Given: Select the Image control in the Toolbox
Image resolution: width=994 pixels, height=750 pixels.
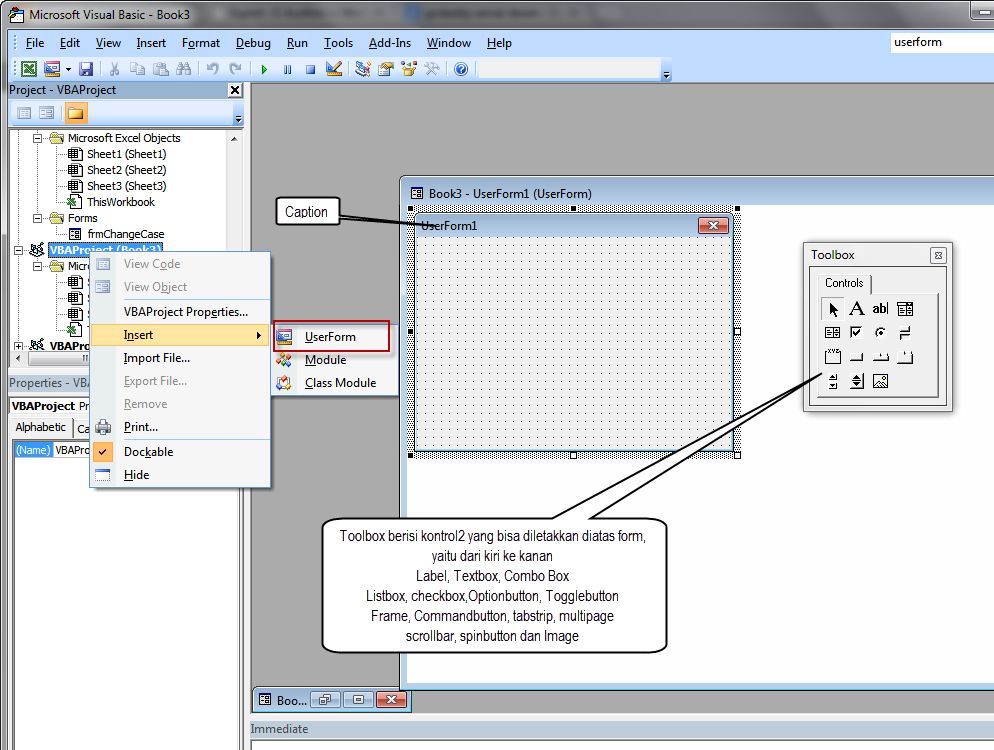Looking at the screenshot, I should [x=881, y=380].
